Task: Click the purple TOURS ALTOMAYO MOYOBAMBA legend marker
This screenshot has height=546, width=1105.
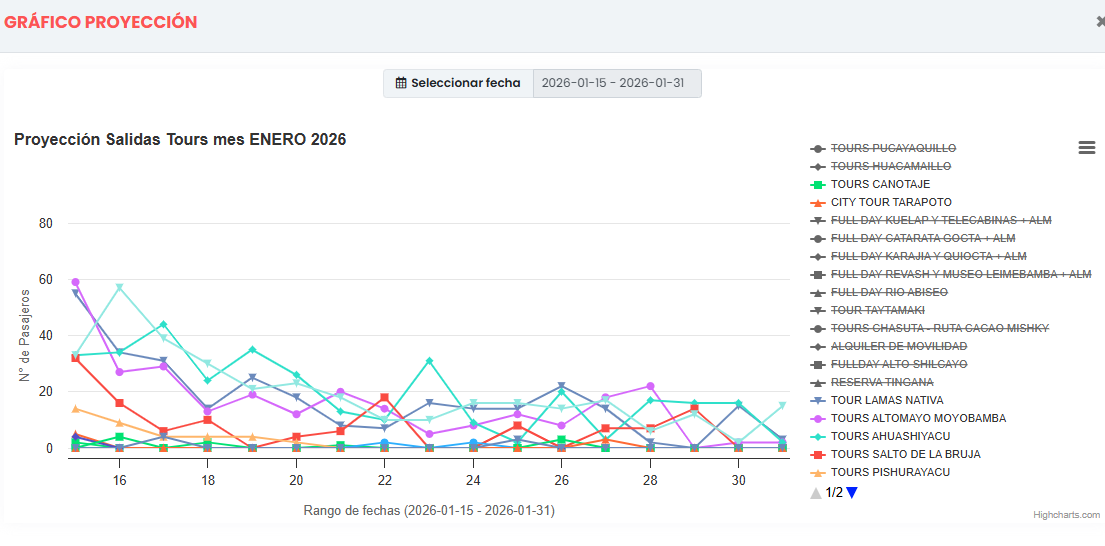Action: click(x=817, y=418)
